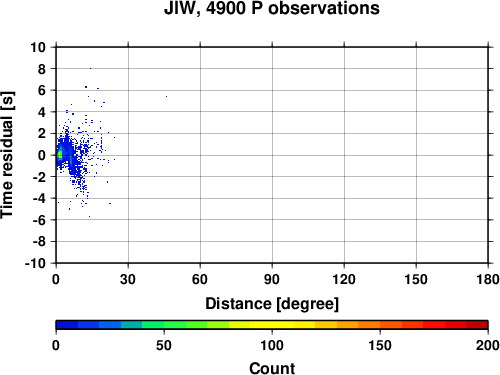Click the x-axis tick label '180'

coord(488,279)
